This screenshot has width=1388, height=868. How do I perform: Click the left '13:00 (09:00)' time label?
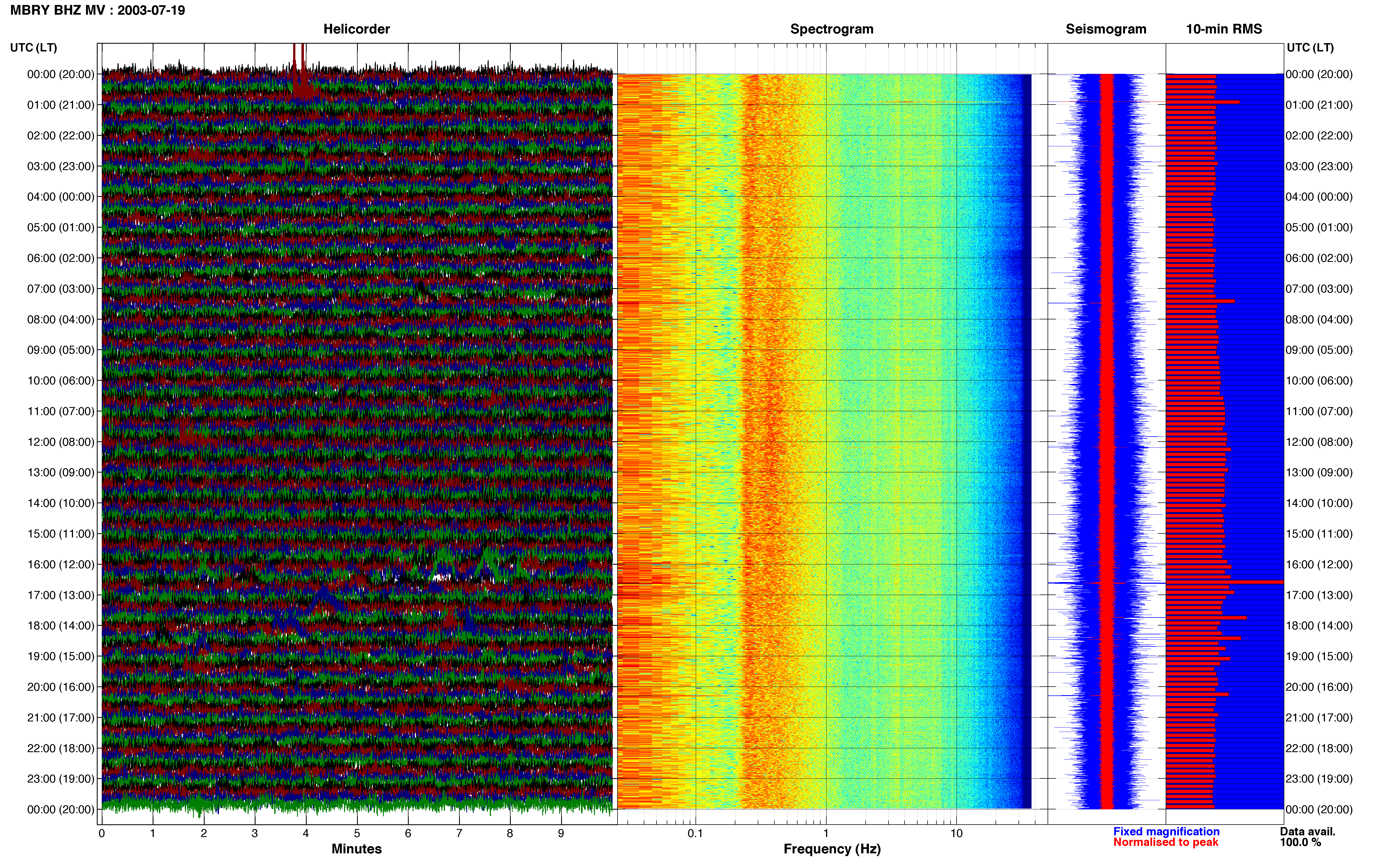[x=61, y=473]
